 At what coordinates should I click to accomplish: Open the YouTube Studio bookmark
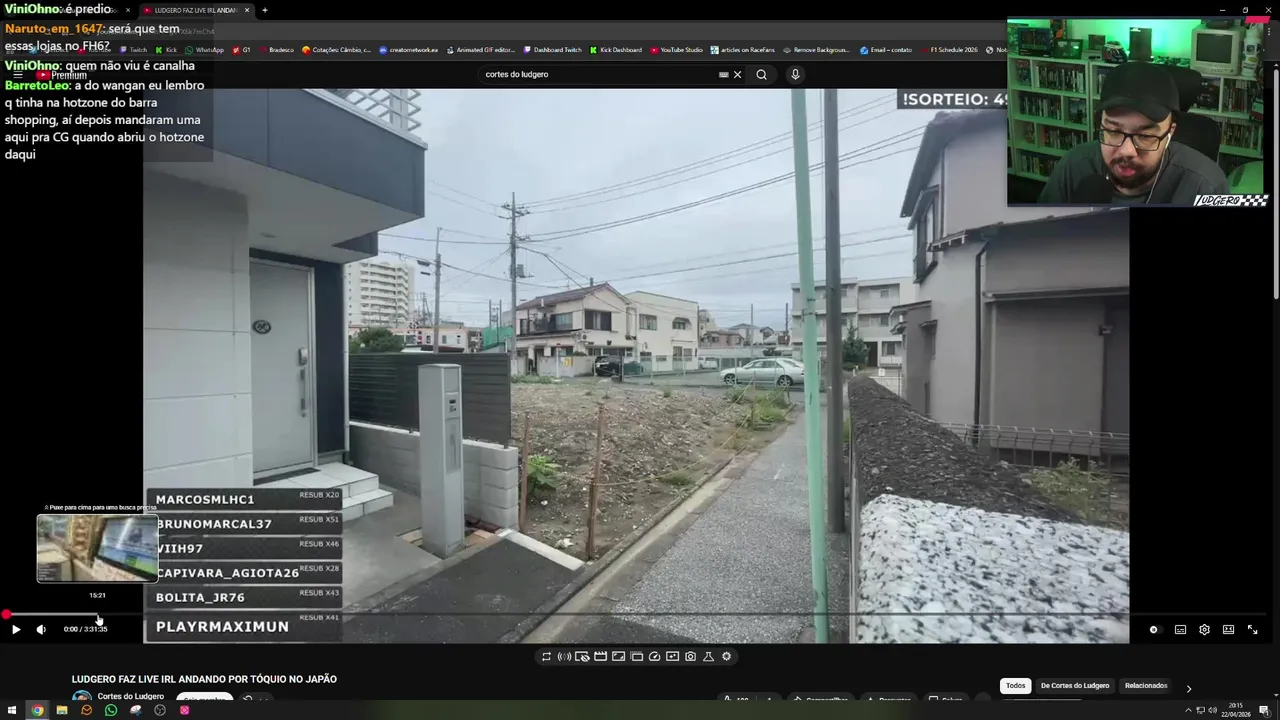[x=677, y=50]
